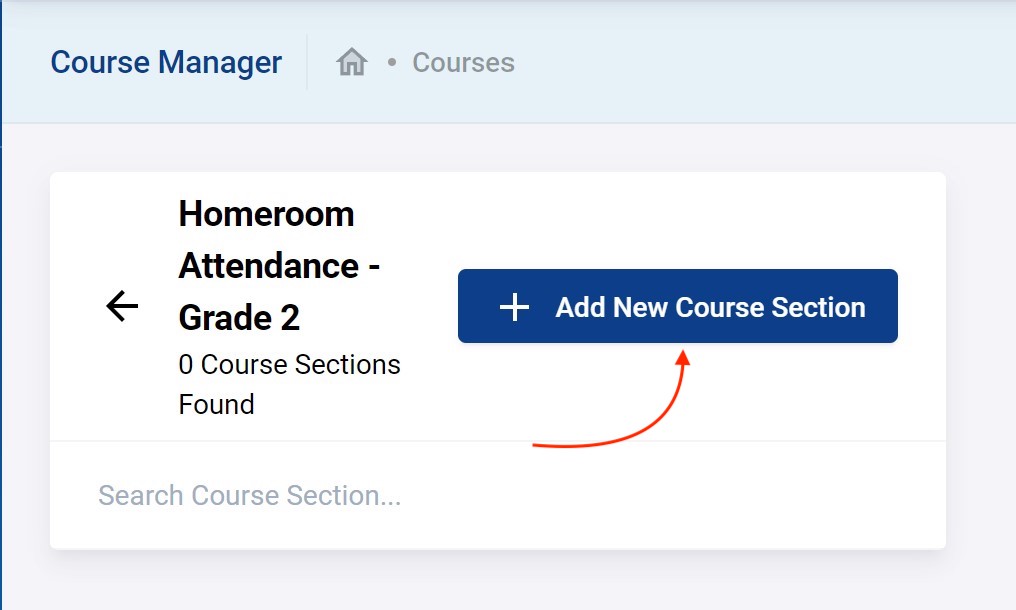Click the plus icon on the blue button
Viewport: 1016px width, 610px height.
[514, 307]
